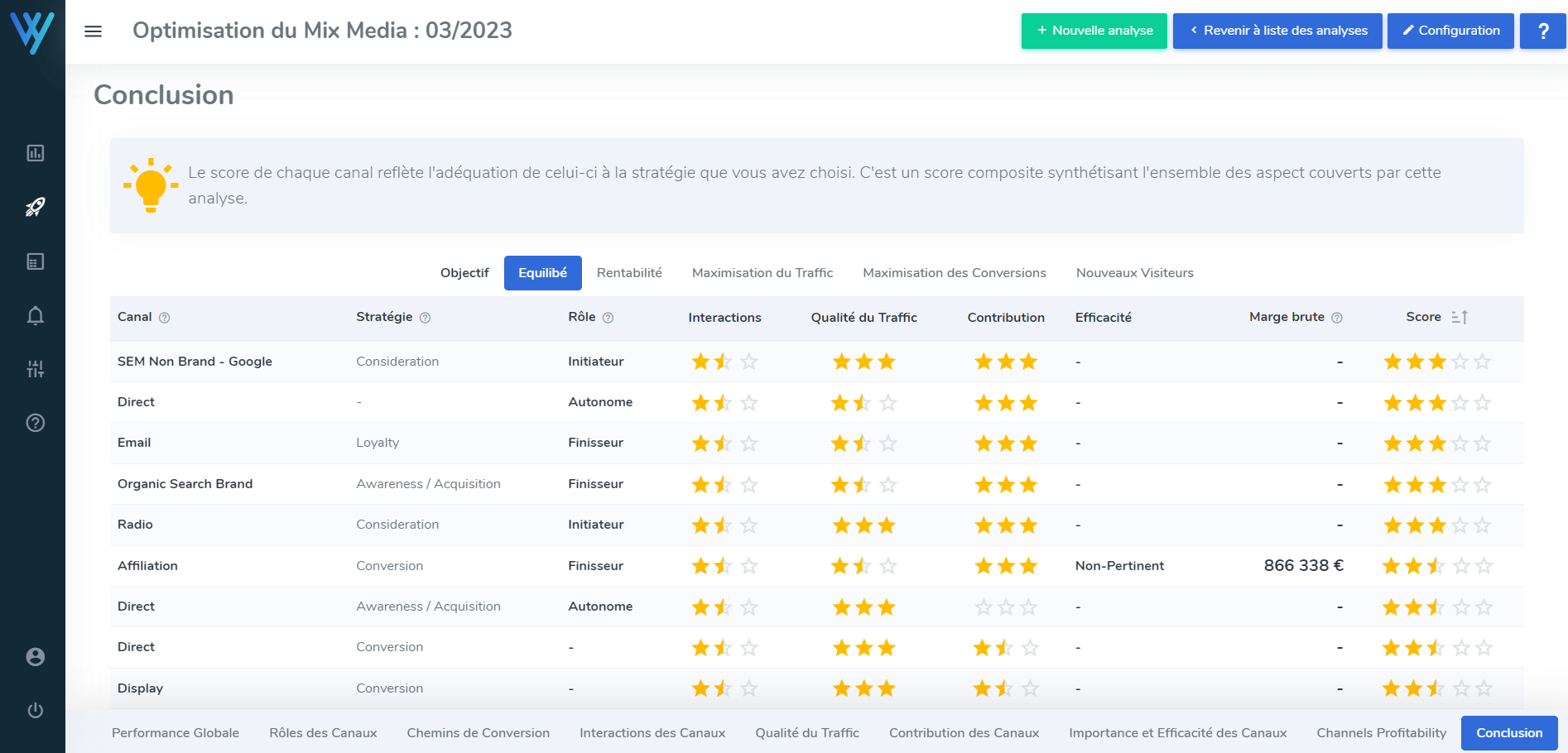Image resolution: width=1568 pixels, height=753 pixels.
Task: Click the lightbulb tip icon
Action: tap(151, 185)
